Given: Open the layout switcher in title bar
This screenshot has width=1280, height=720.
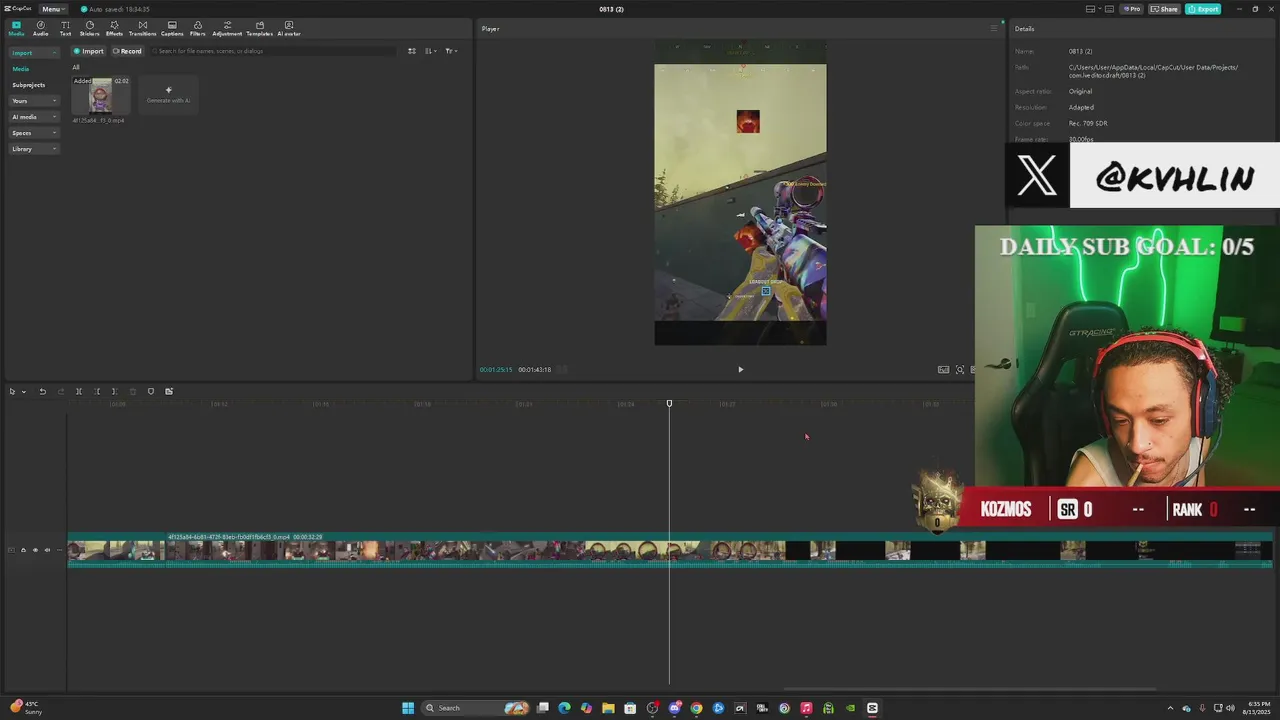Looking at the screenshot, I should 1093,9.
